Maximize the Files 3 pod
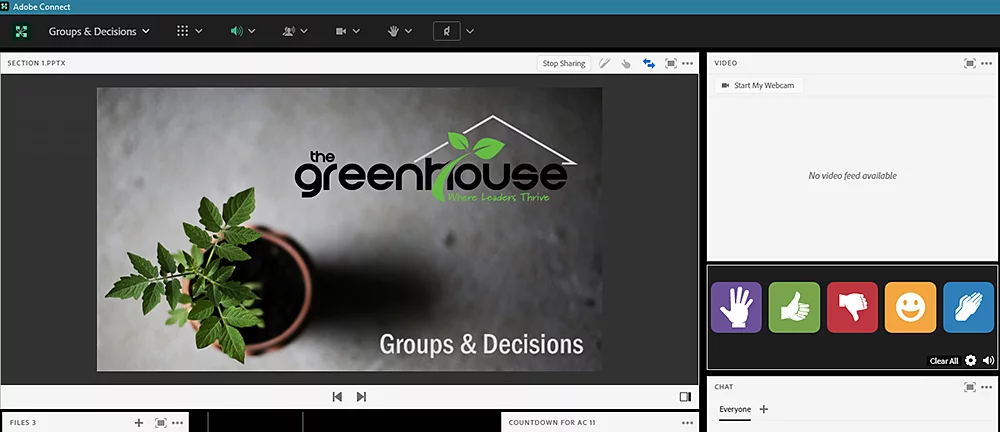 click(161, 422)
